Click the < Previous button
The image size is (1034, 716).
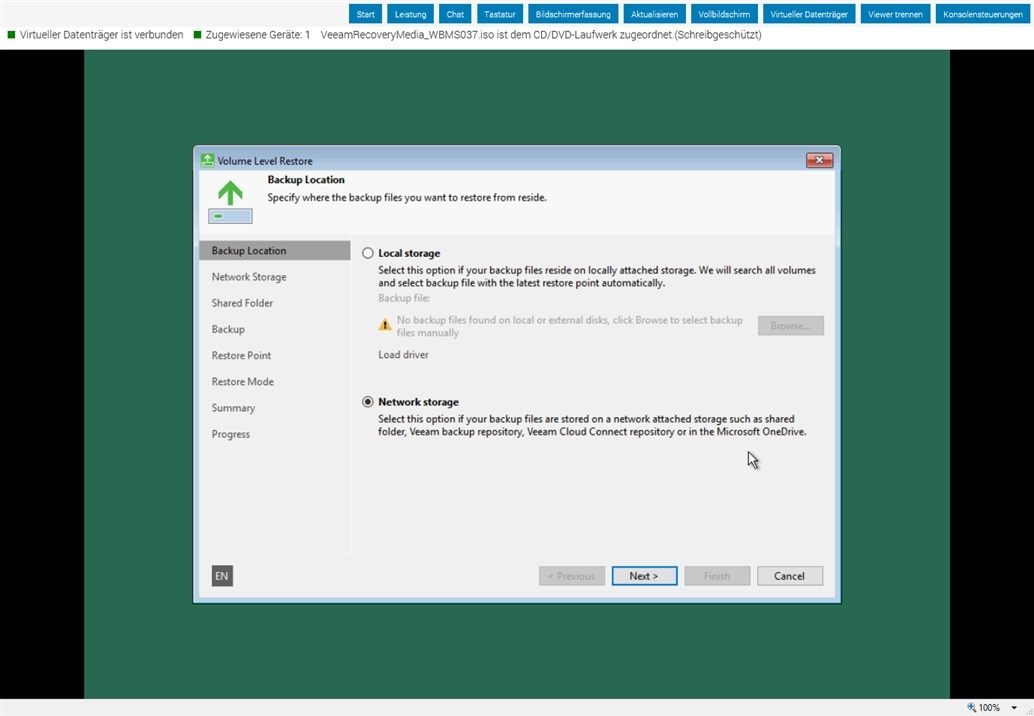click(x=572, y=576)
